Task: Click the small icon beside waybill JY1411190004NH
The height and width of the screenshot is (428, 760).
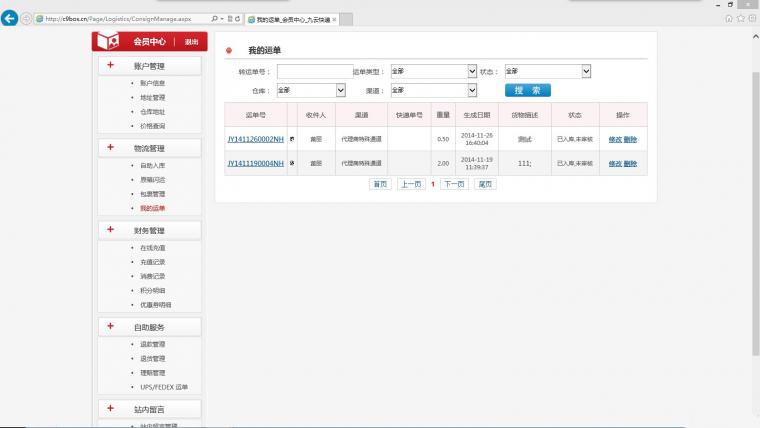Action: coord(292,163)
